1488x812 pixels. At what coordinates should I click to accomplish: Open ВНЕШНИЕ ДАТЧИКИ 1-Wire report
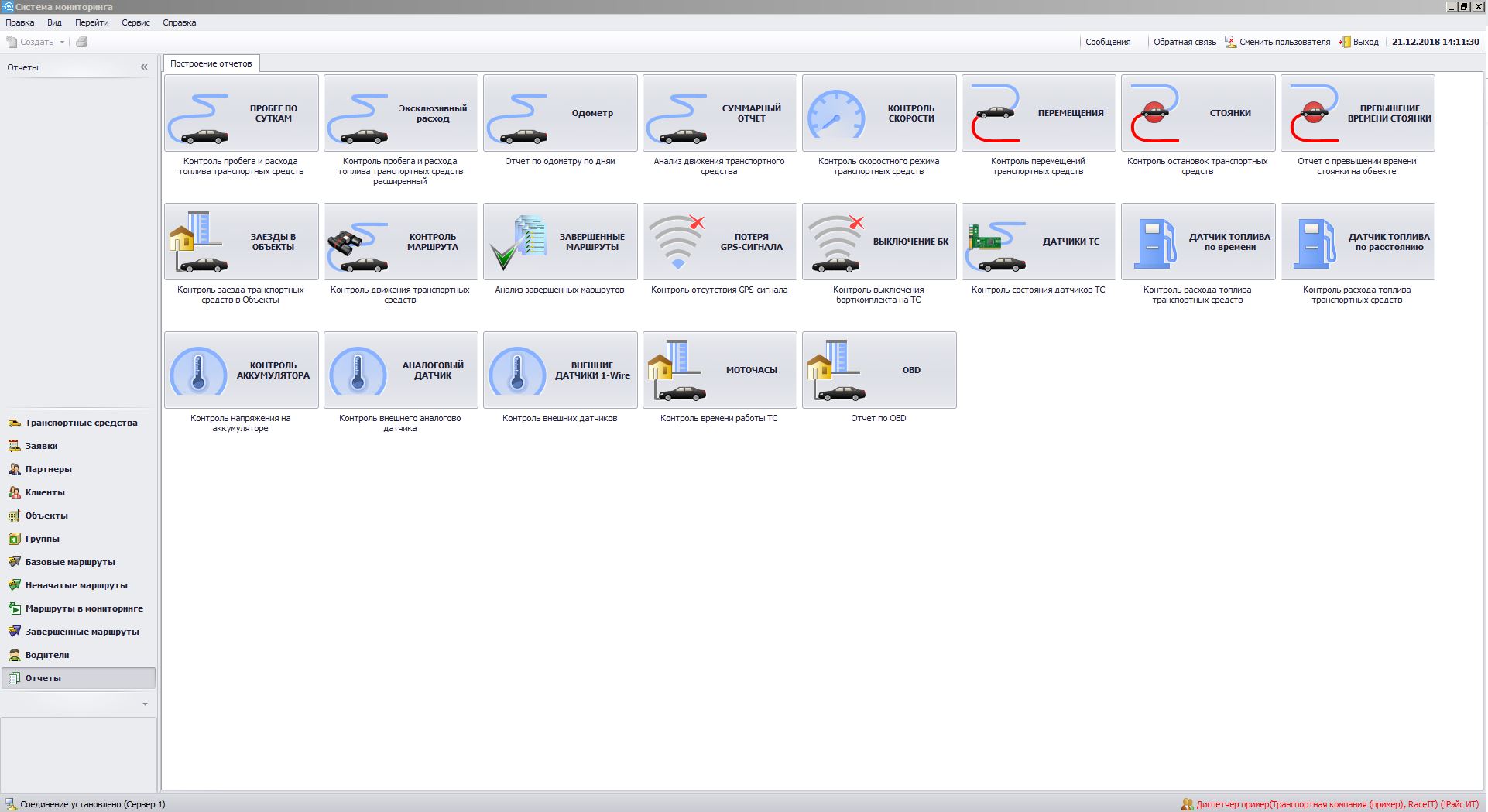[x=561, y=370]
